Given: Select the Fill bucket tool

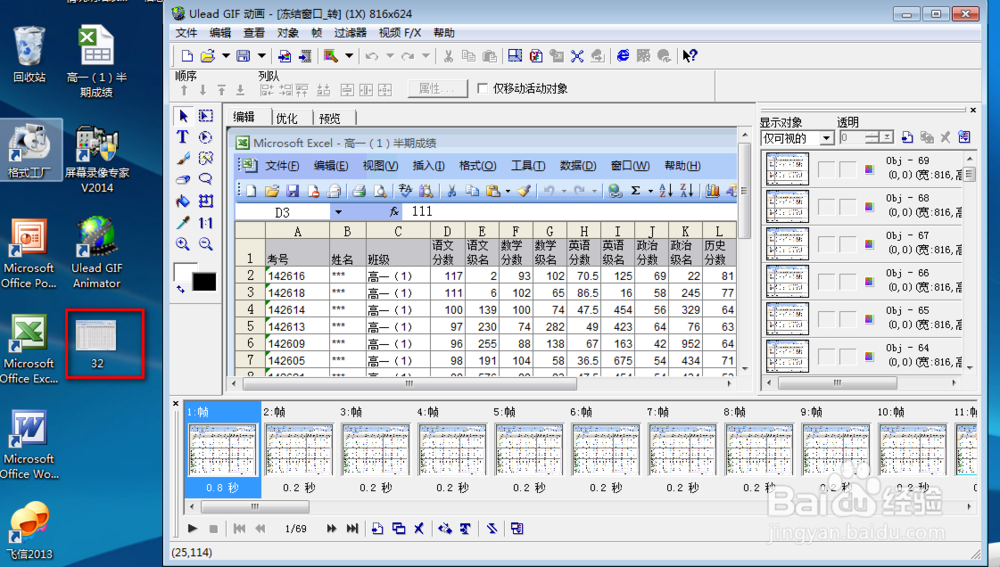Looking at the screenshot, I should [183, 201].
